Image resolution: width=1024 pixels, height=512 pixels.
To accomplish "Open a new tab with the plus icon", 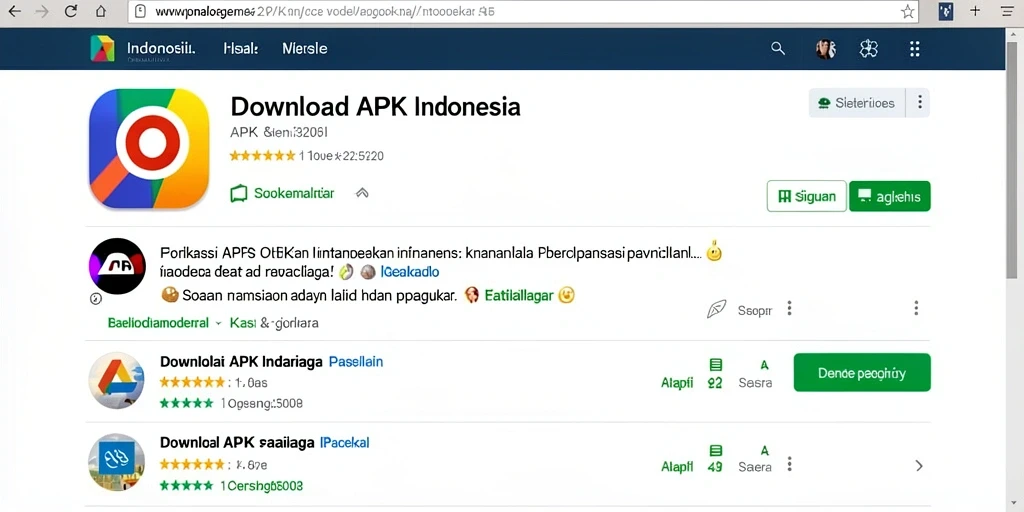I will [x=975, y=10].
